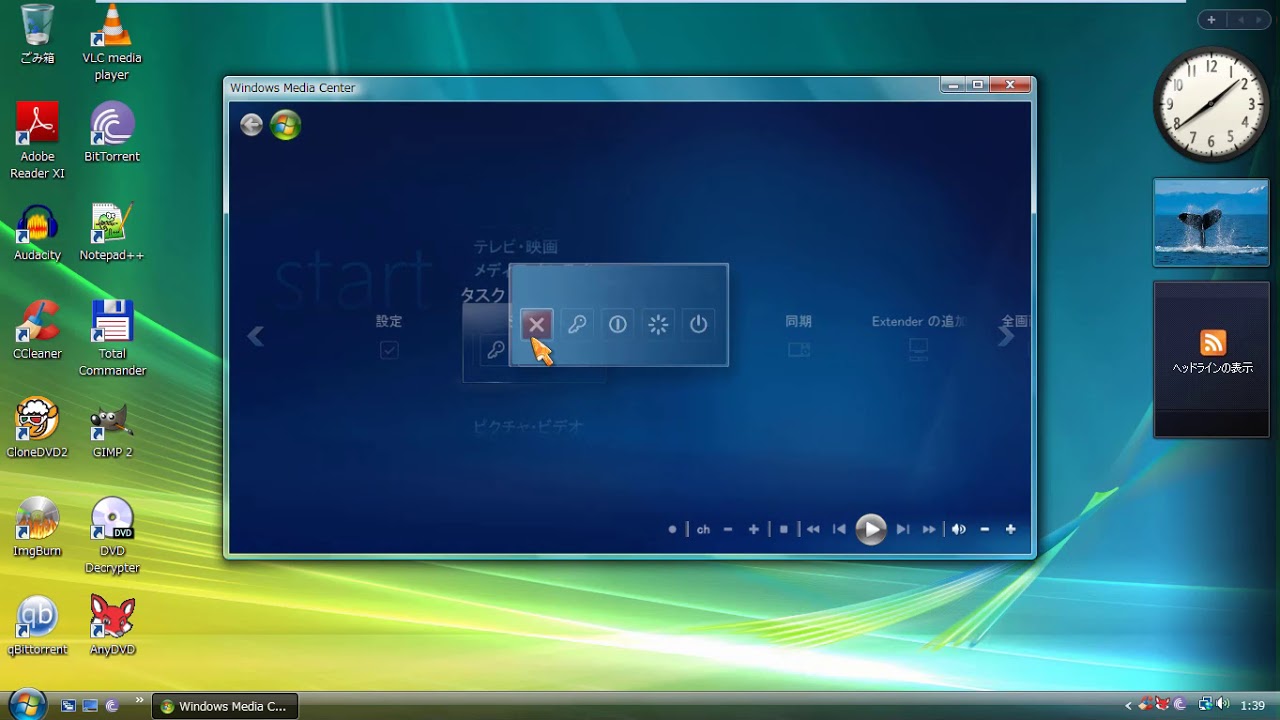
Task: Click the orange RSS feed icon
Action: coord(1212,342)
